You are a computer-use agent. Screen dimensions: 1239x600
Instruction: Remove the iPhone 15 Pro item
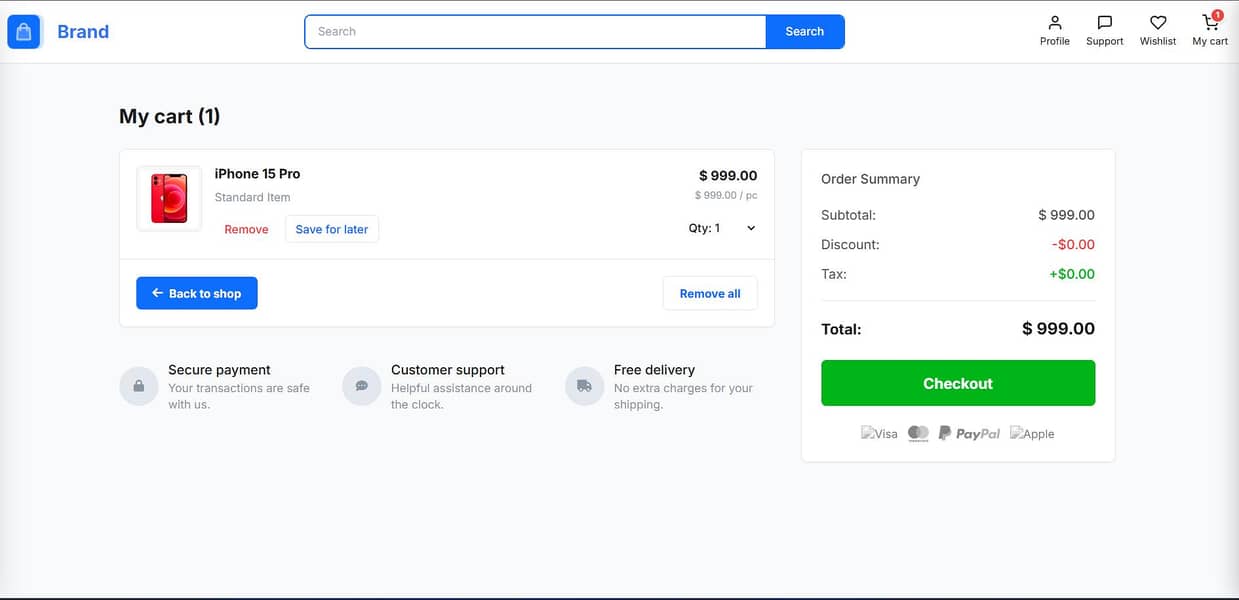tap(246, 229)
